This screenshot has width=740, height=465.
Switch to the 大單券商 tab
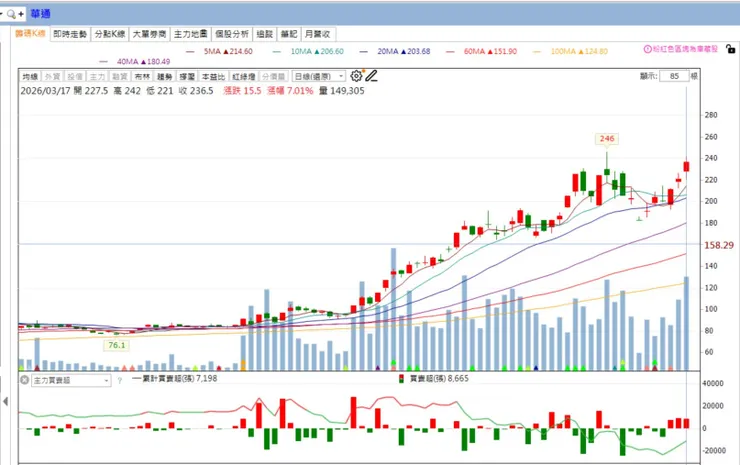pyautogui.click(x=149, y=34)
